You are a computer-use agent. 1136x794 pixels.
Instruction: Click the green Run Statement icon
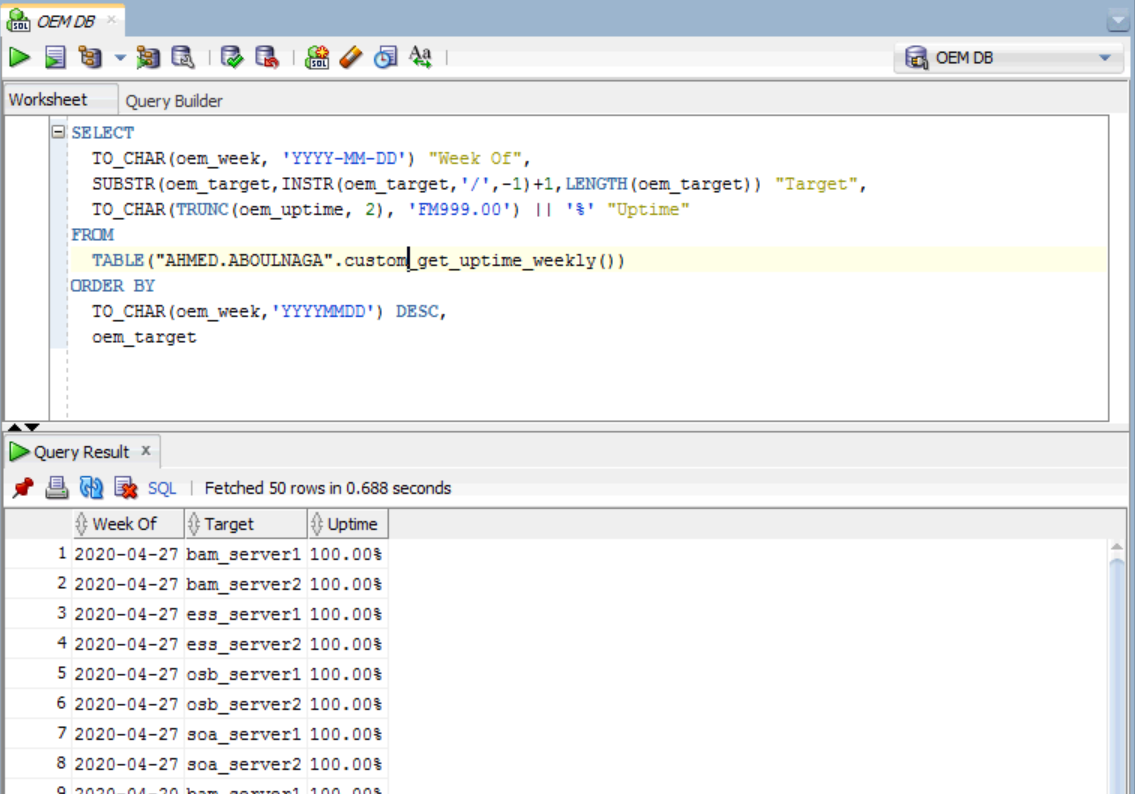(x=19, y=58)
